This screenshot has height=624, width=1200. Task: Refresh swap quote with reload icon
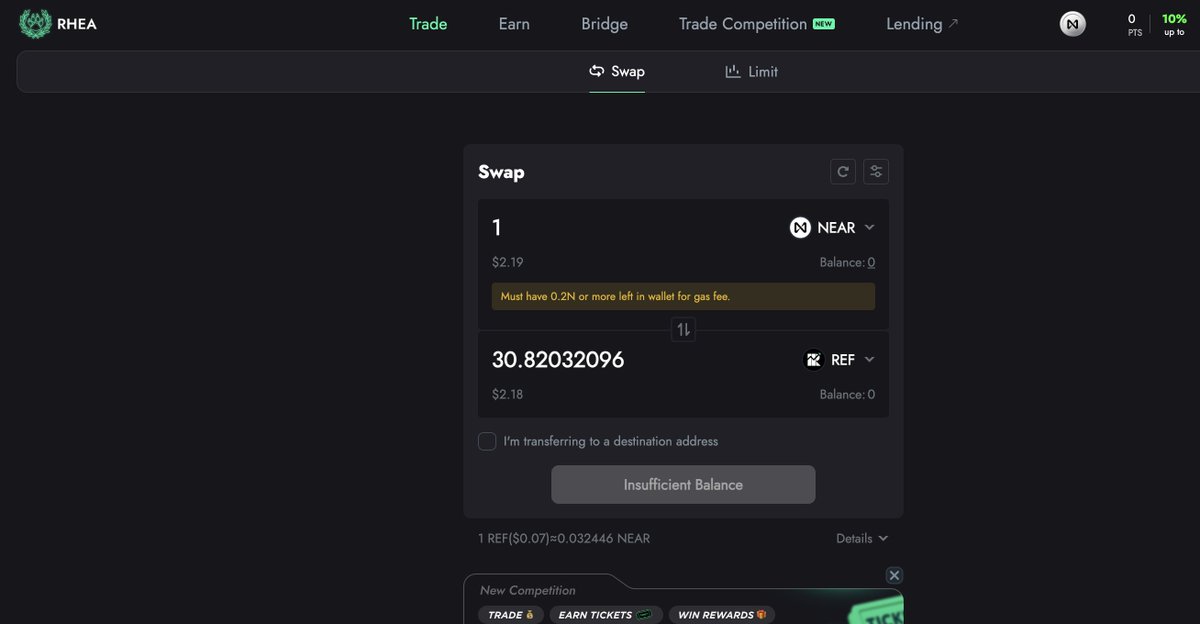[x=843, y=171]
